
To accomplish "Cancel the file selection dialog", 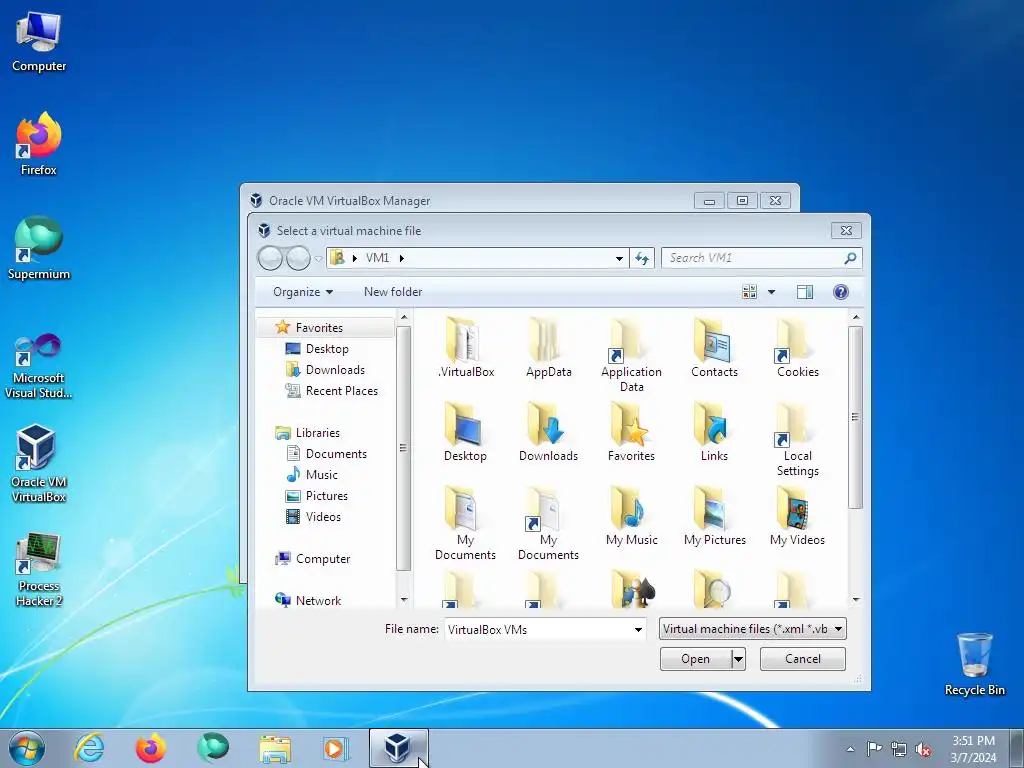I will click(803, 659).
